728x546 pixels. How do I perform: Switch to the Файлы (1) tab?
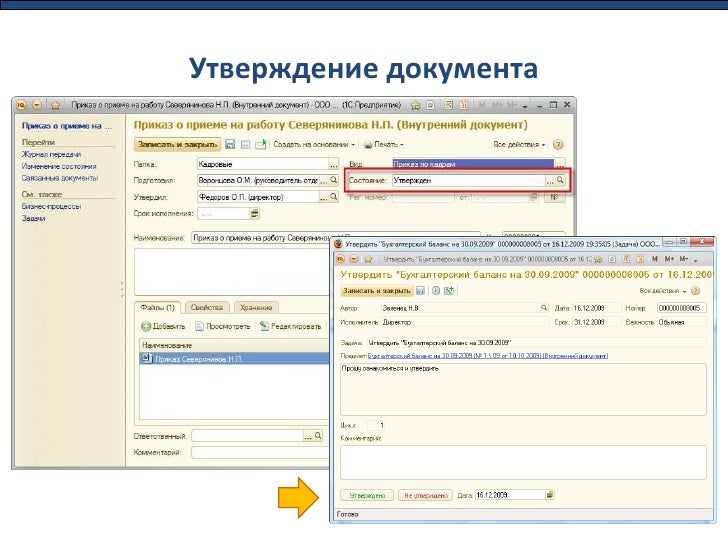[x=157, y=307]
